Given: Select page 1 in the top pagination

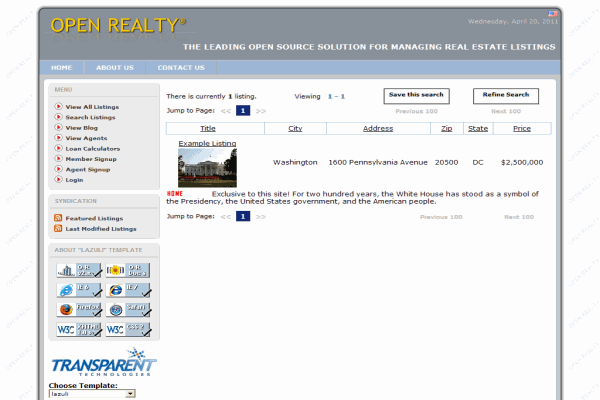Looking at the screenshot, I should pos(243,111).
